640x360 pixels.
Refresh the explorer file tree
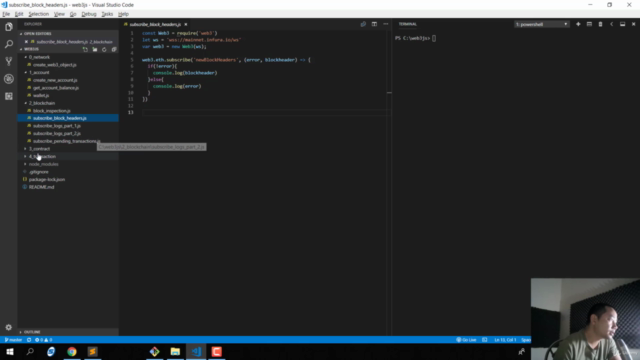(x=104, y=49)
